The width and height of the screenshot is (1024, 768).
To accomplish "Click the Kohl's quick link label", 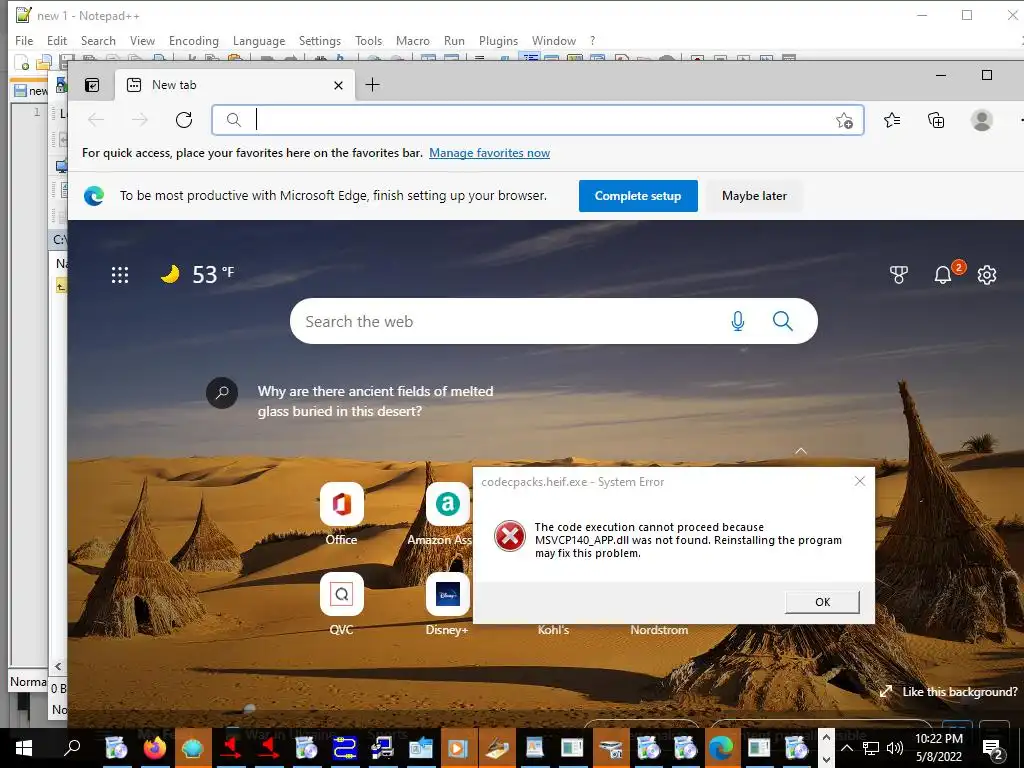I will [x=553, y=630].
